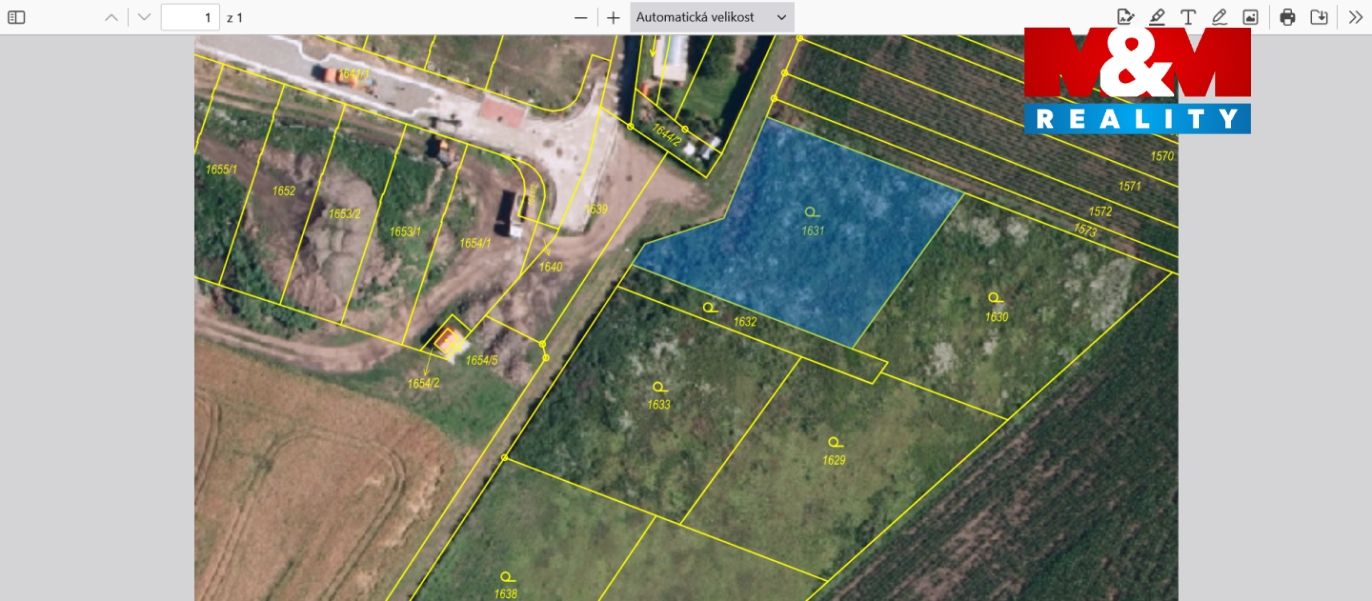Image resolution: width=1372 pixels, height=601 pixels.
Task: Zoom in with the plus button
Action: [x=613, y=17]
